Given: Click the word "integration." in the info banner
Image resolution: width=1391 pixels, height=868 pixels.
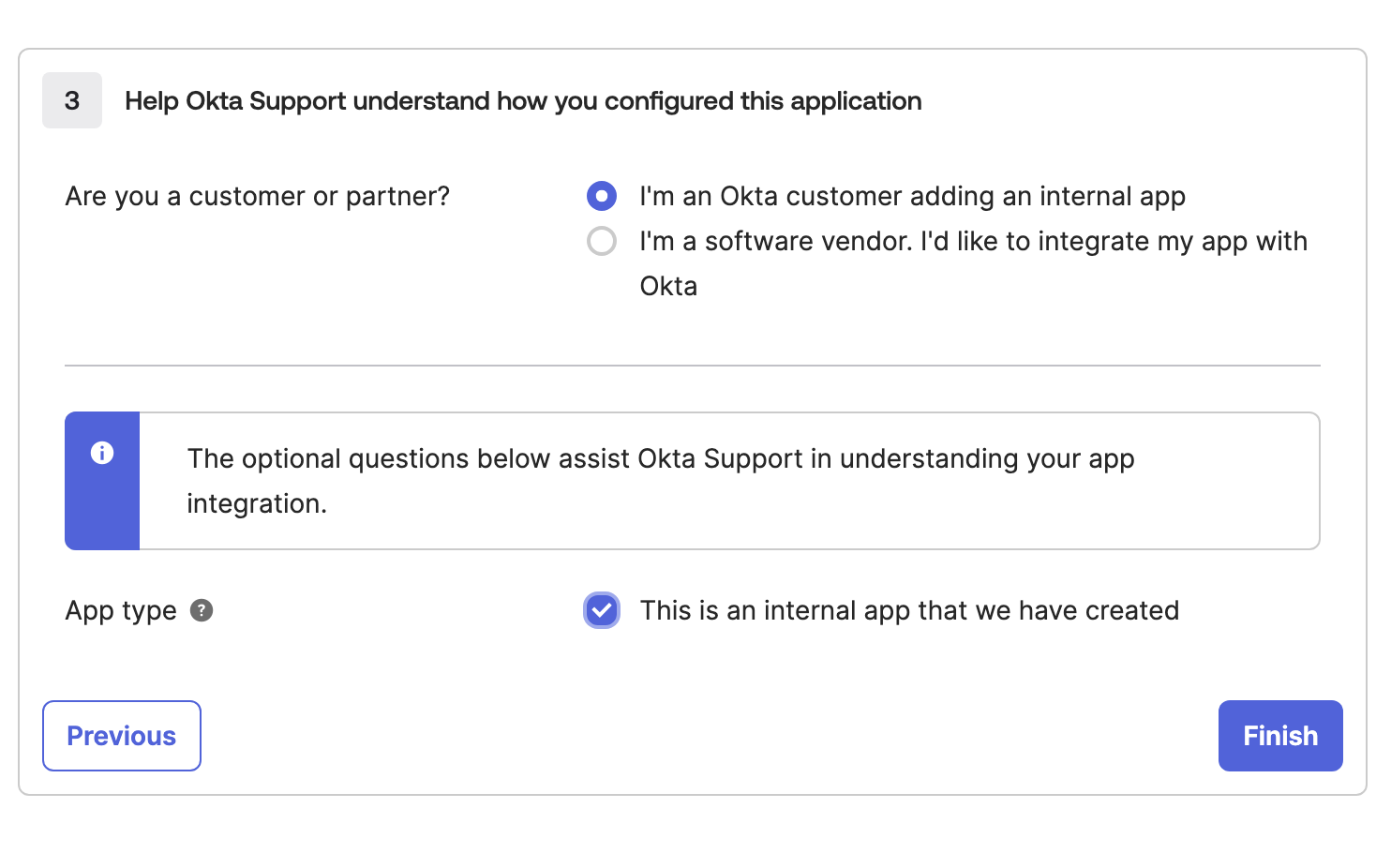Looking at the screenshot, I should [x=257, y=503].
